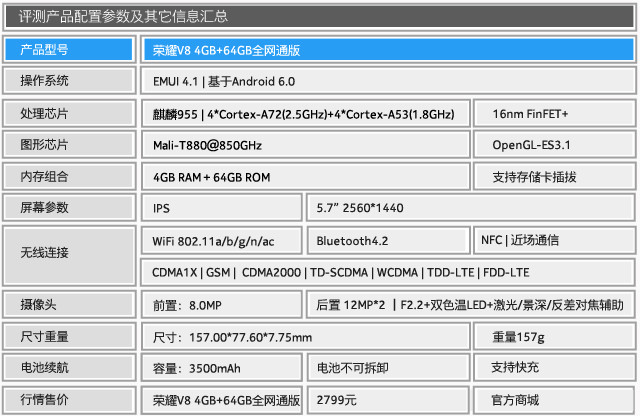Select the 处理芯片 label cell
This screenshot has height=416, width=640.
click(69, 113)
